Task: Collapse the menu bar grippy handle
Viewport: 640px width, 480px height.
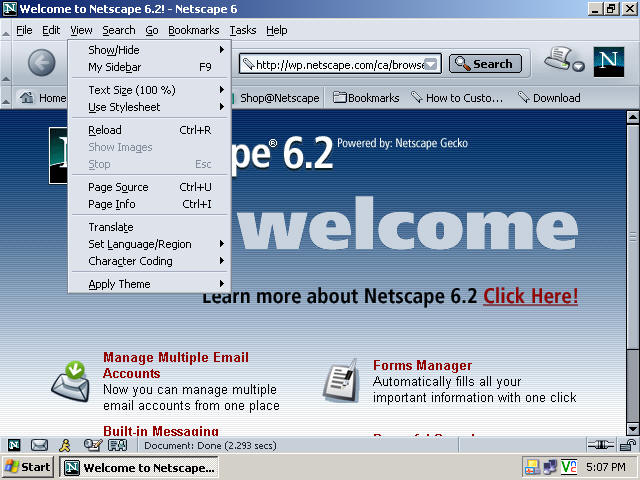Action: tap(6, 30)
